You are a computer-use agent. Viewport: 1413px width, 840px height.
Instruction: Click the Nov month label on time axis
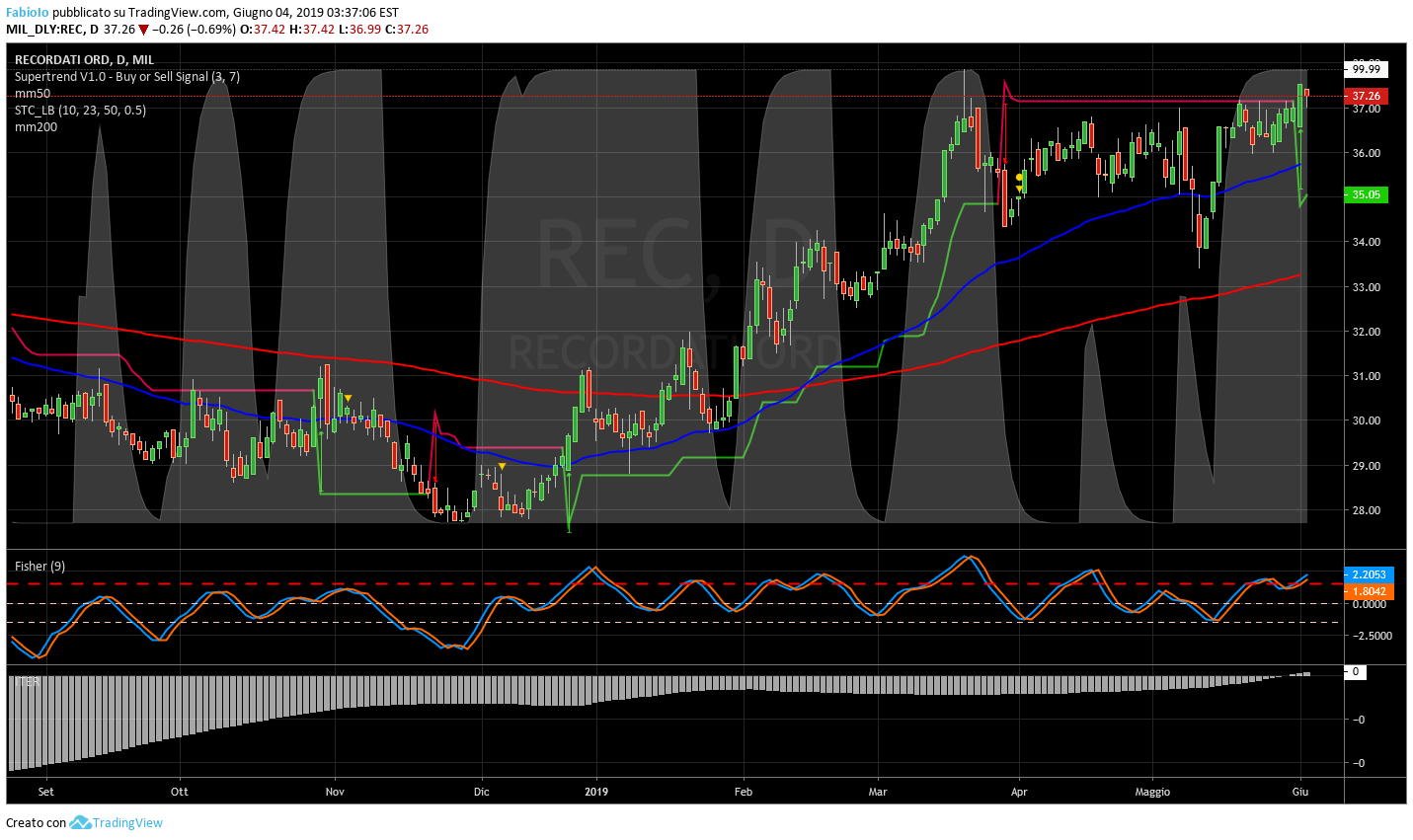(335, 792)
